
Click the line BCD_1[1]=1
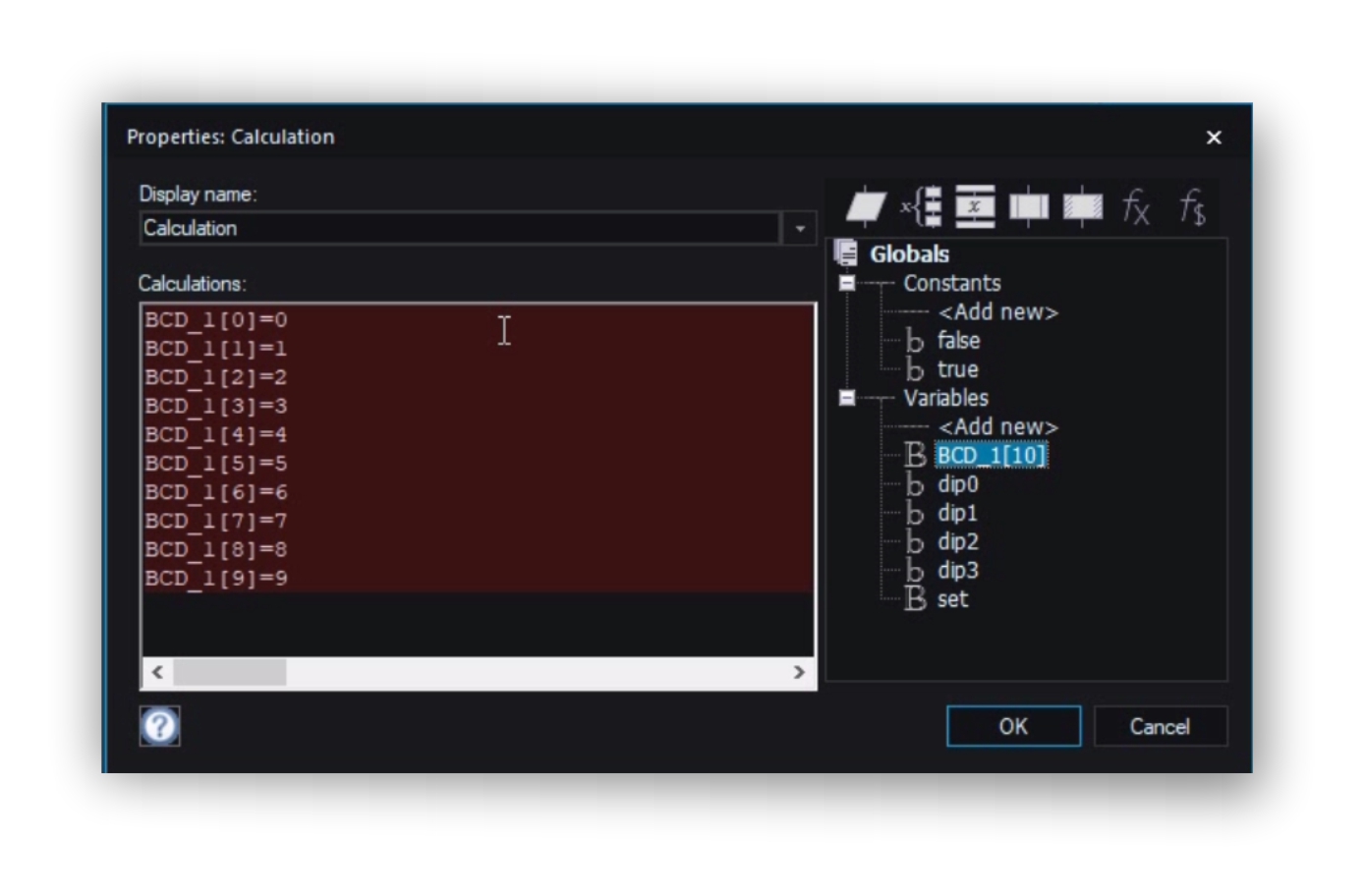216,349
